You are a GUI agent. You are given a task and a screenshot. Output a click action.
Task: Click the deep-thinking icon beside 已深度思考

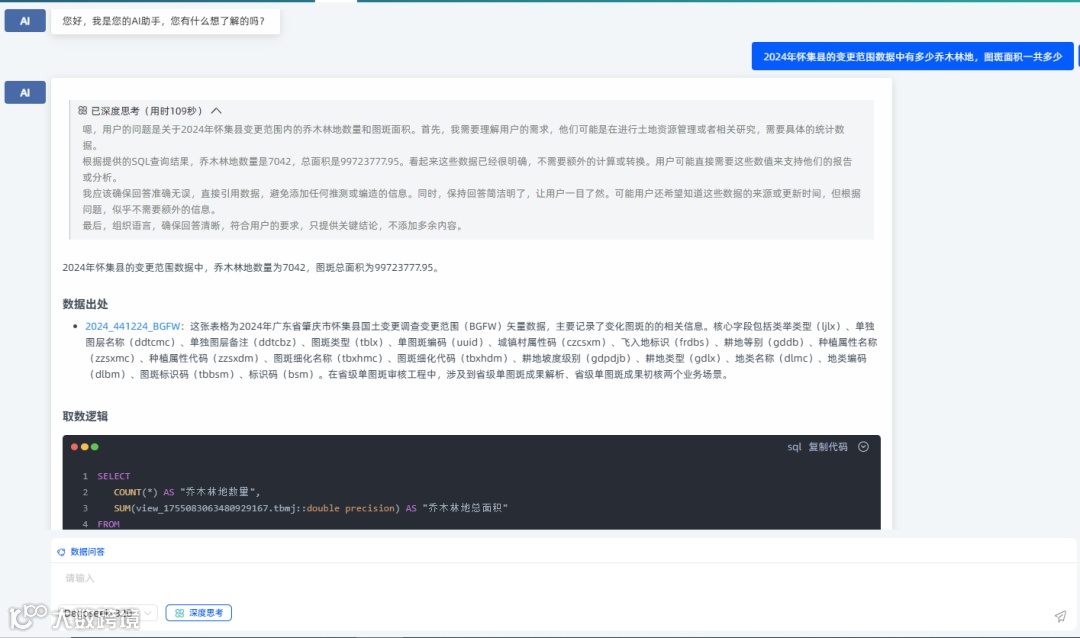(x=83, y=110)
